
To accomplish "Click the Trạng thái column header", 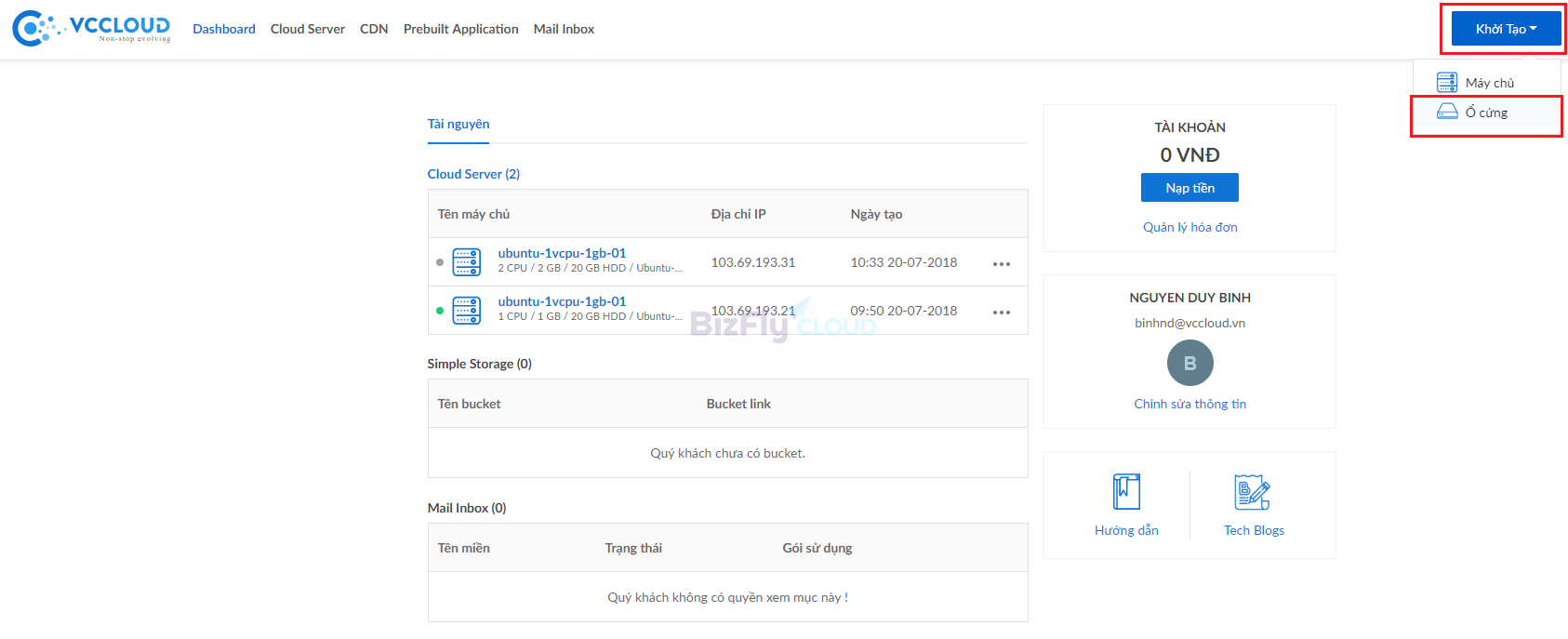I will [633, 548].
